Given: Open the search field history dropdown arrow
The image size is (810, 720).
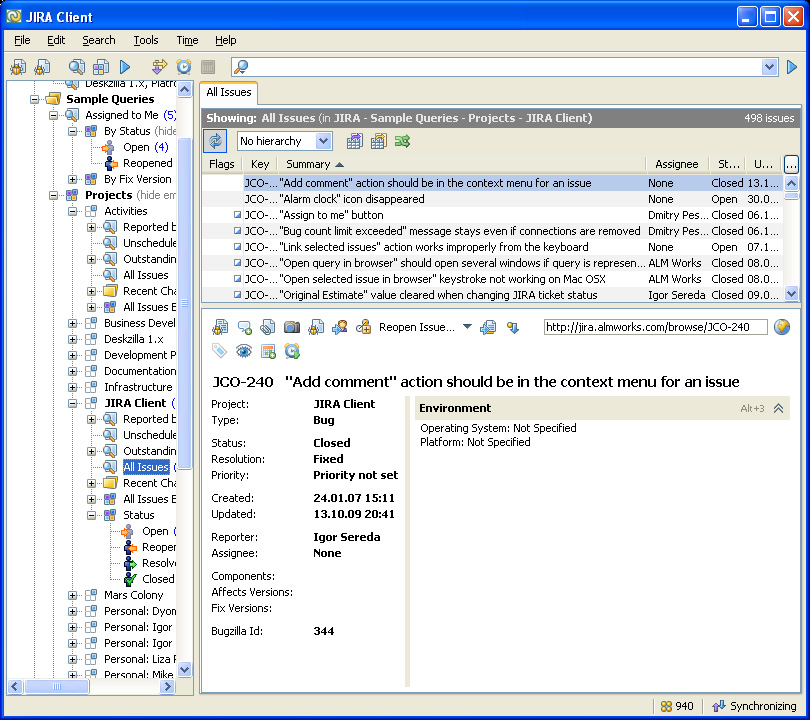Looking at the screenshot, I should click(x=770, y=67).
